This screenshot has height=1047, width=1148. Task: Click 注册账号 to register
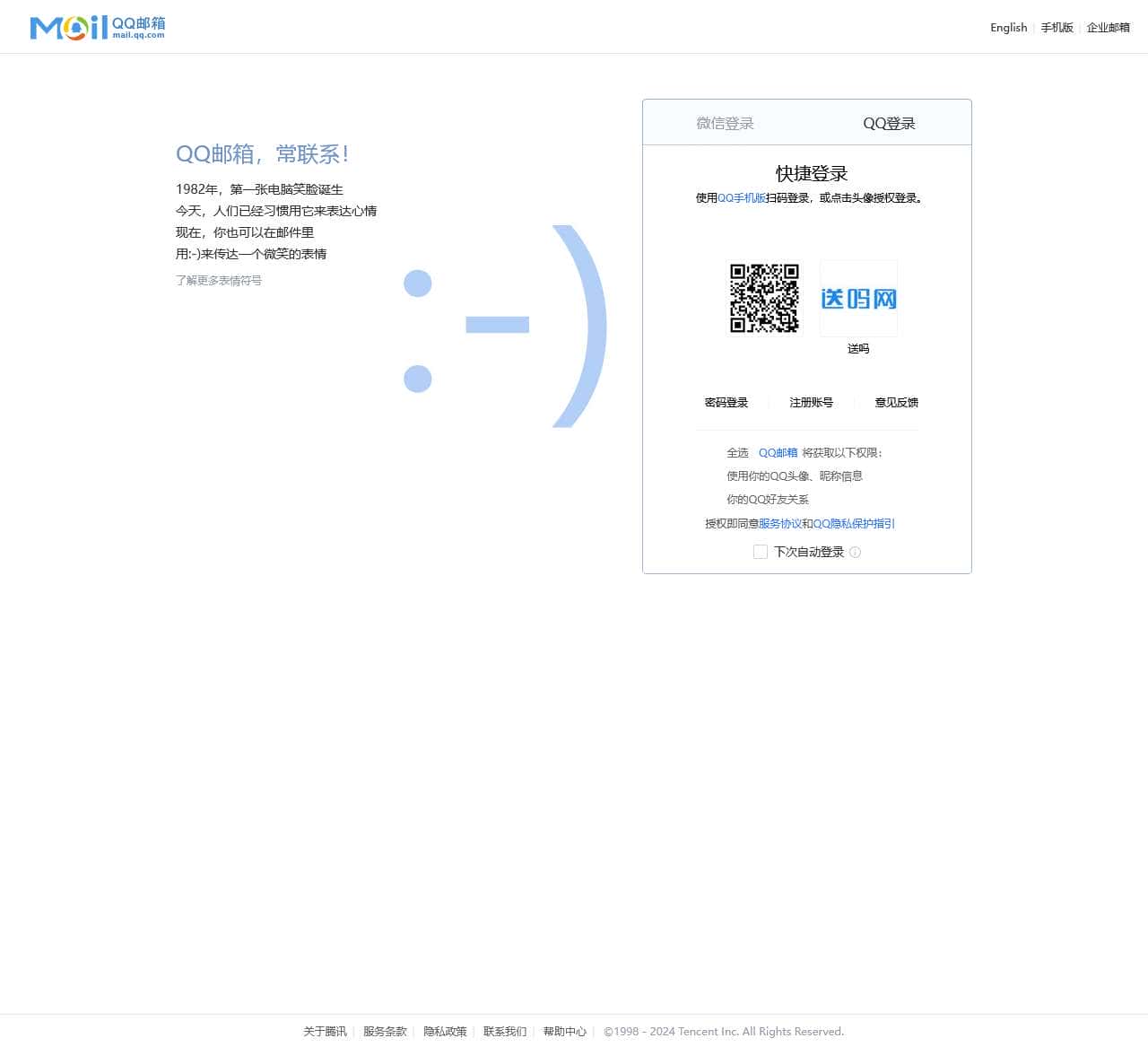(x=811, y=402)
